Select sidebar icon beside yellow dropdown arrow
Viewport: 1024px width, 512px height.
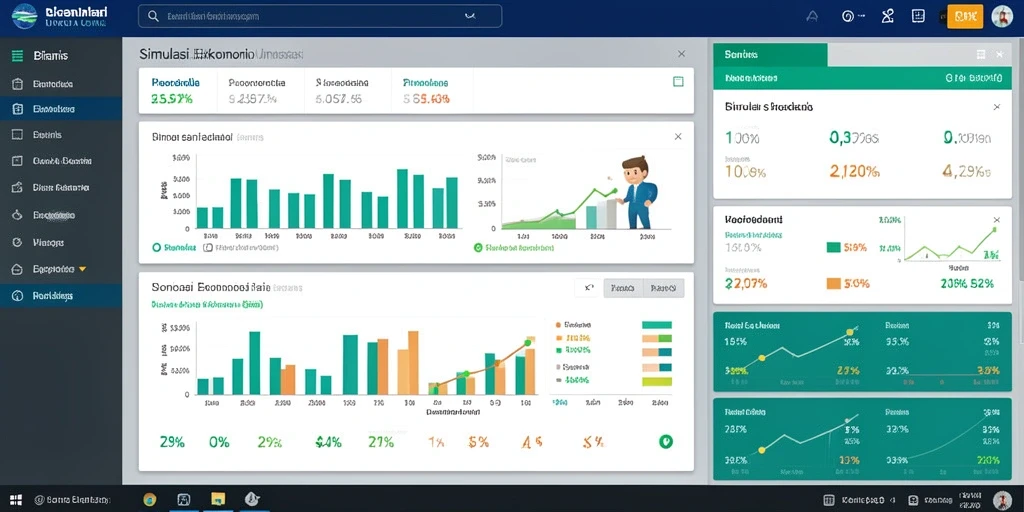[x=18, y=268]
